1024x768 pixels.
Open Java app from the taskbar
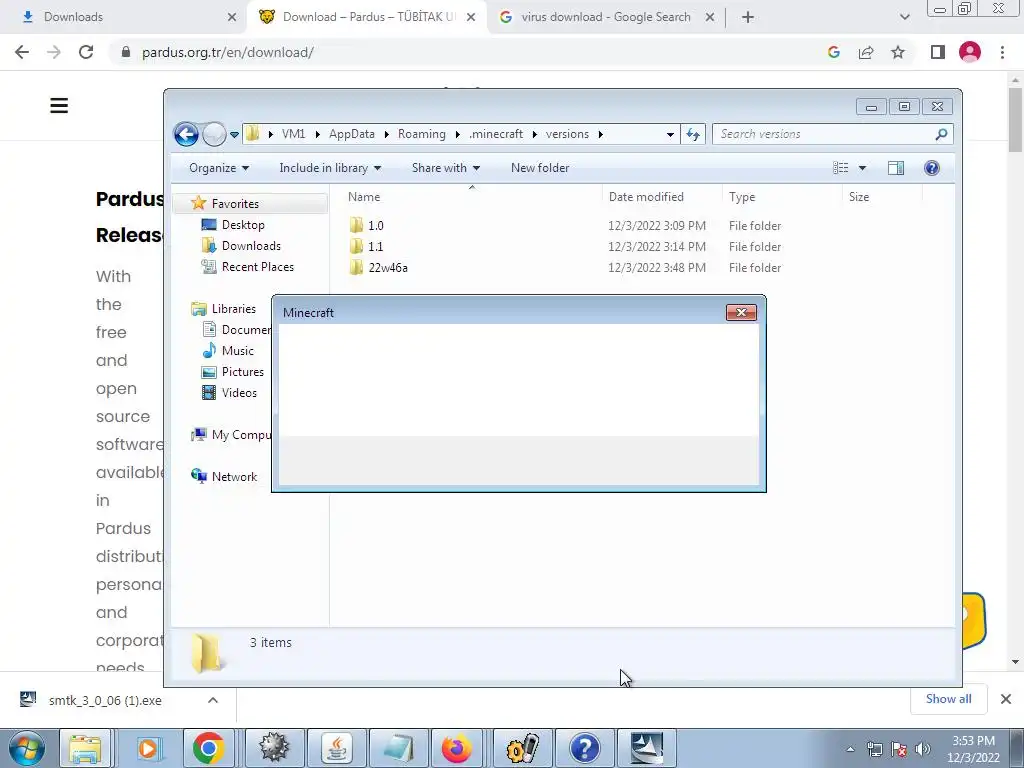pyautogui.click(x=337, y=748)
